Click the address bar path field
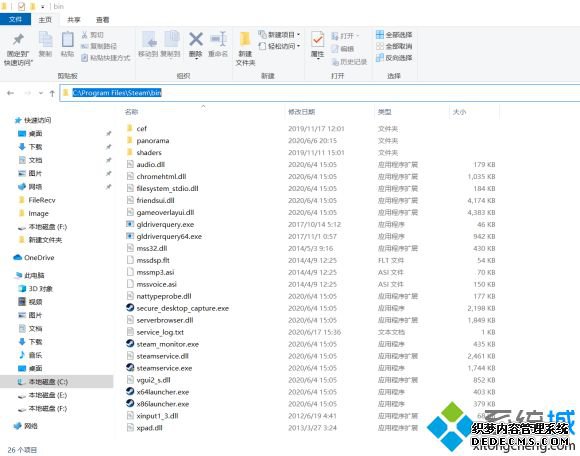 click(x=320, y=93)
